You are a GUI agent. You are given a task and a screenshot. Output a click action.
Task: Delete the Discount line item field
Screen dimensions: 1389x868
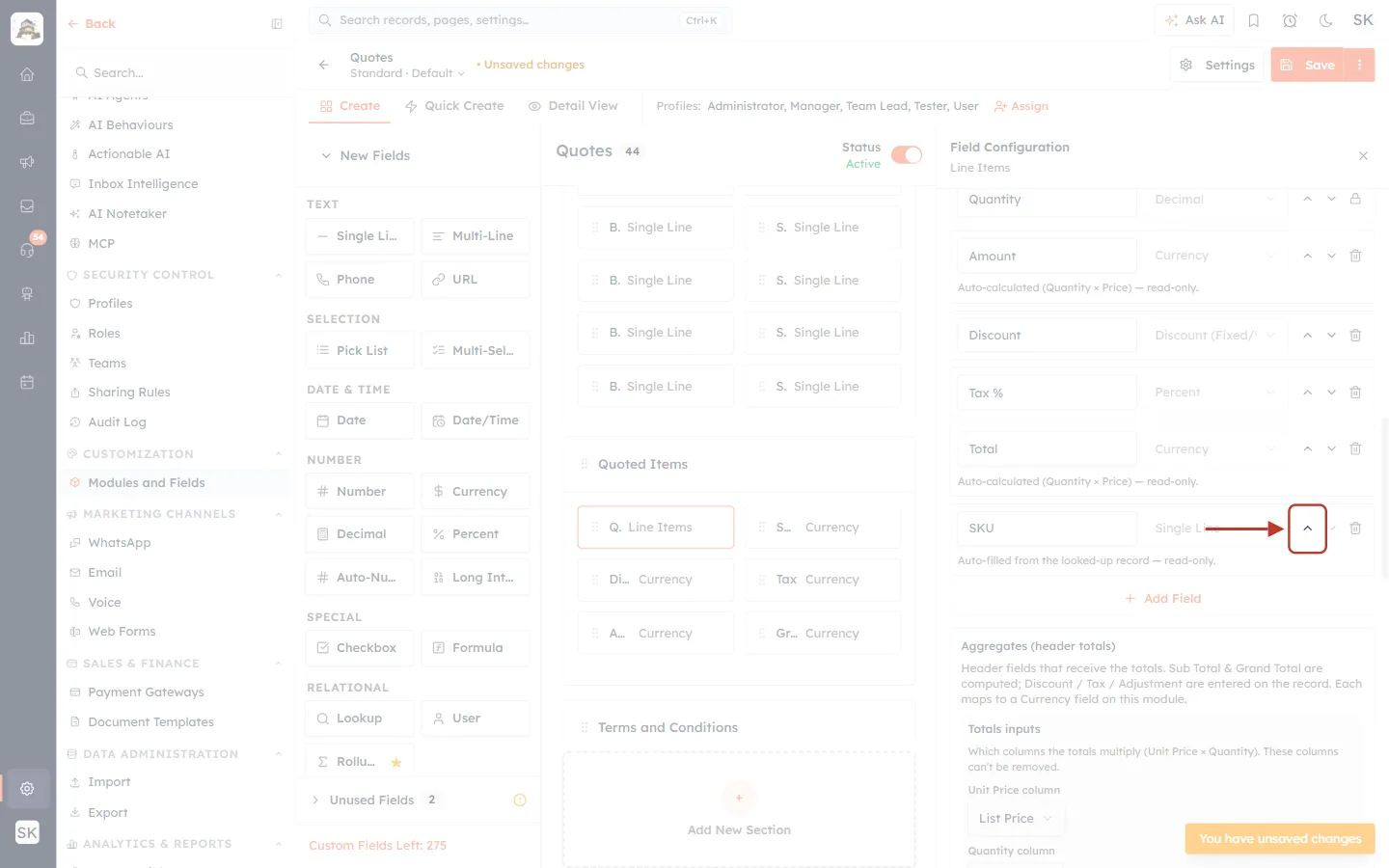click(1355, 335)
